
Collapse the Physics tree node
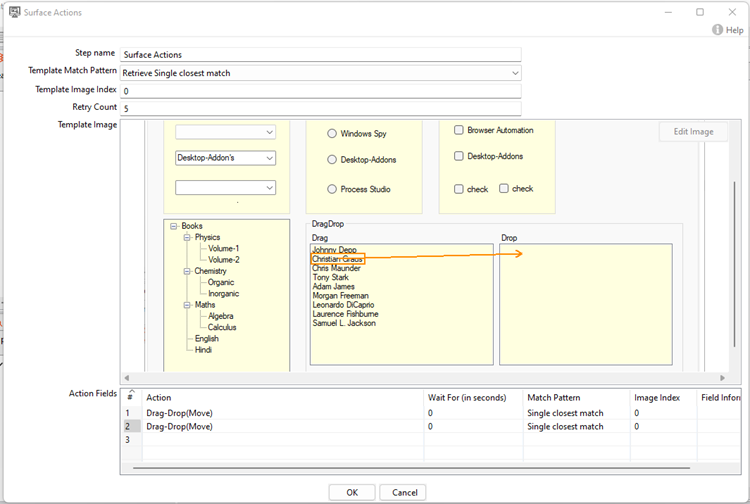(186, 238)
